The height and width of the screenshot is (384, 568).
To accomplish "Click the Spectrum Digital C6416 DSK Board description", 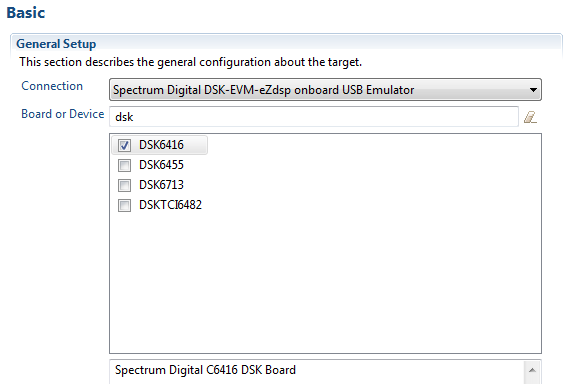I will [205, 370].
